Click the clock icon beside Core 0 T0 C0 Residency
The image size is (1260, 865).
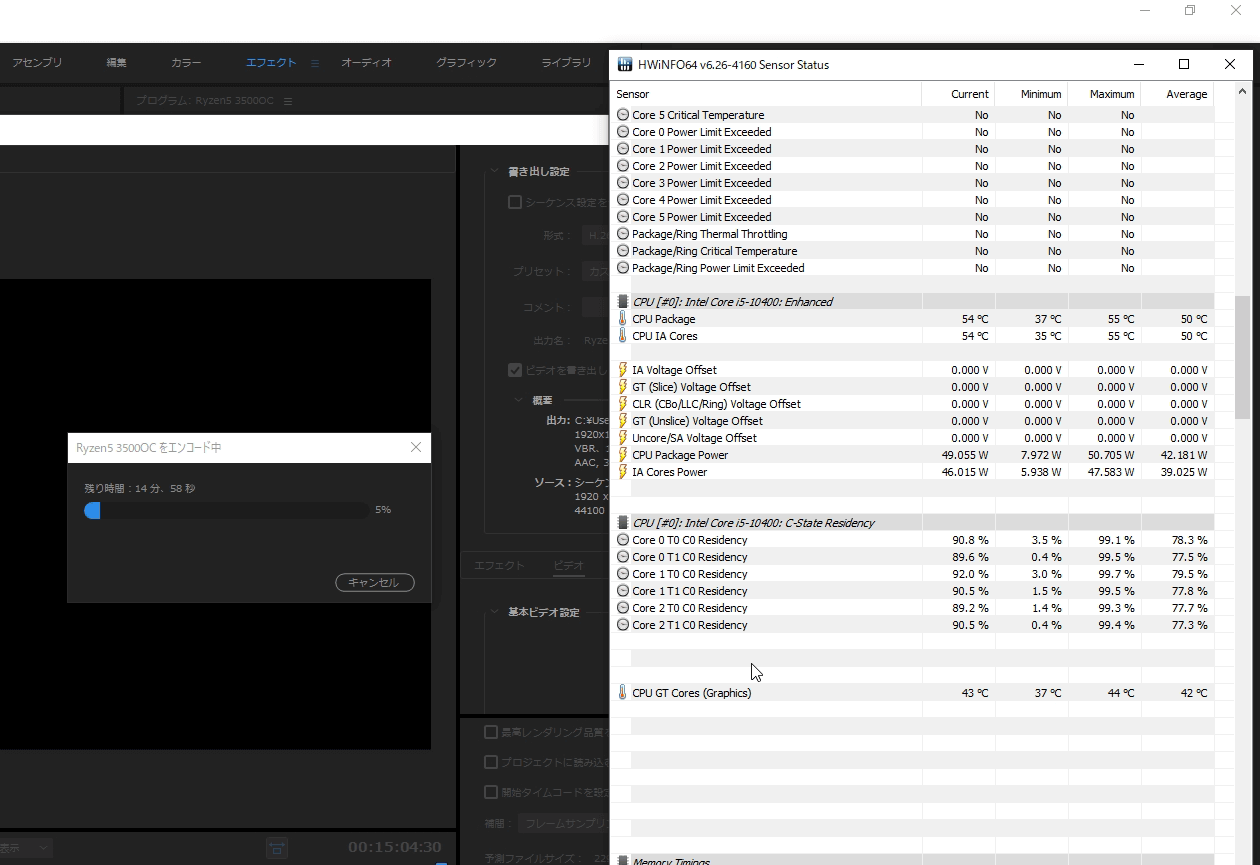623,540
